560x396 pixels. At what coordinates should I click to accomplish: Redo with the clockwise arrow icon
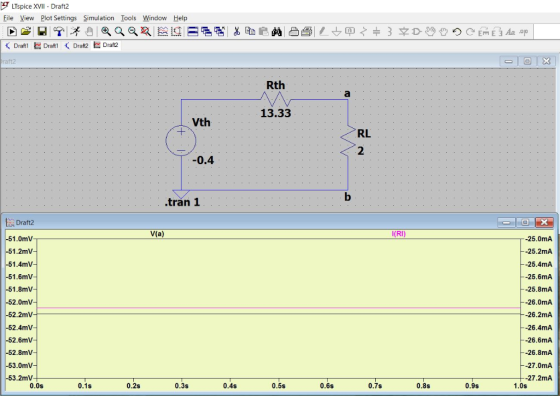point(470,32)
